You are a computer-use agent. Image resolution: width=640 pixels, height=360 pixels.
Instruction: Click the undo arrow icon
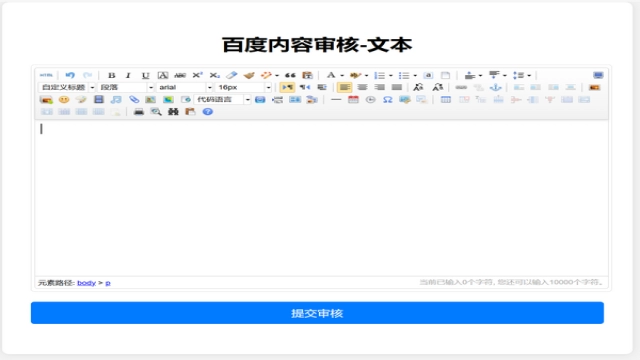[x=70, y=75]
